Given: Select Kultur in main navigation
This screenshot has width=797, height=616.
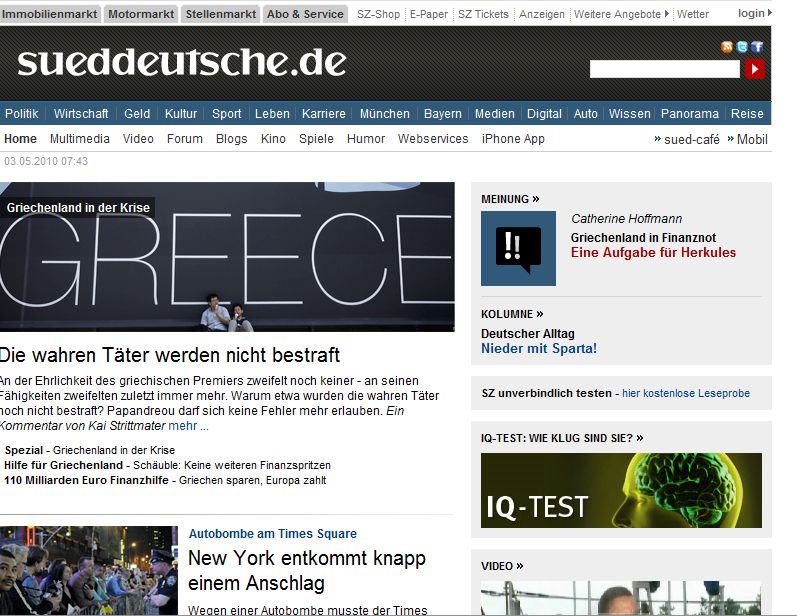Looking at the screenshot, I should pyautogui.click(x=180, y=113).
